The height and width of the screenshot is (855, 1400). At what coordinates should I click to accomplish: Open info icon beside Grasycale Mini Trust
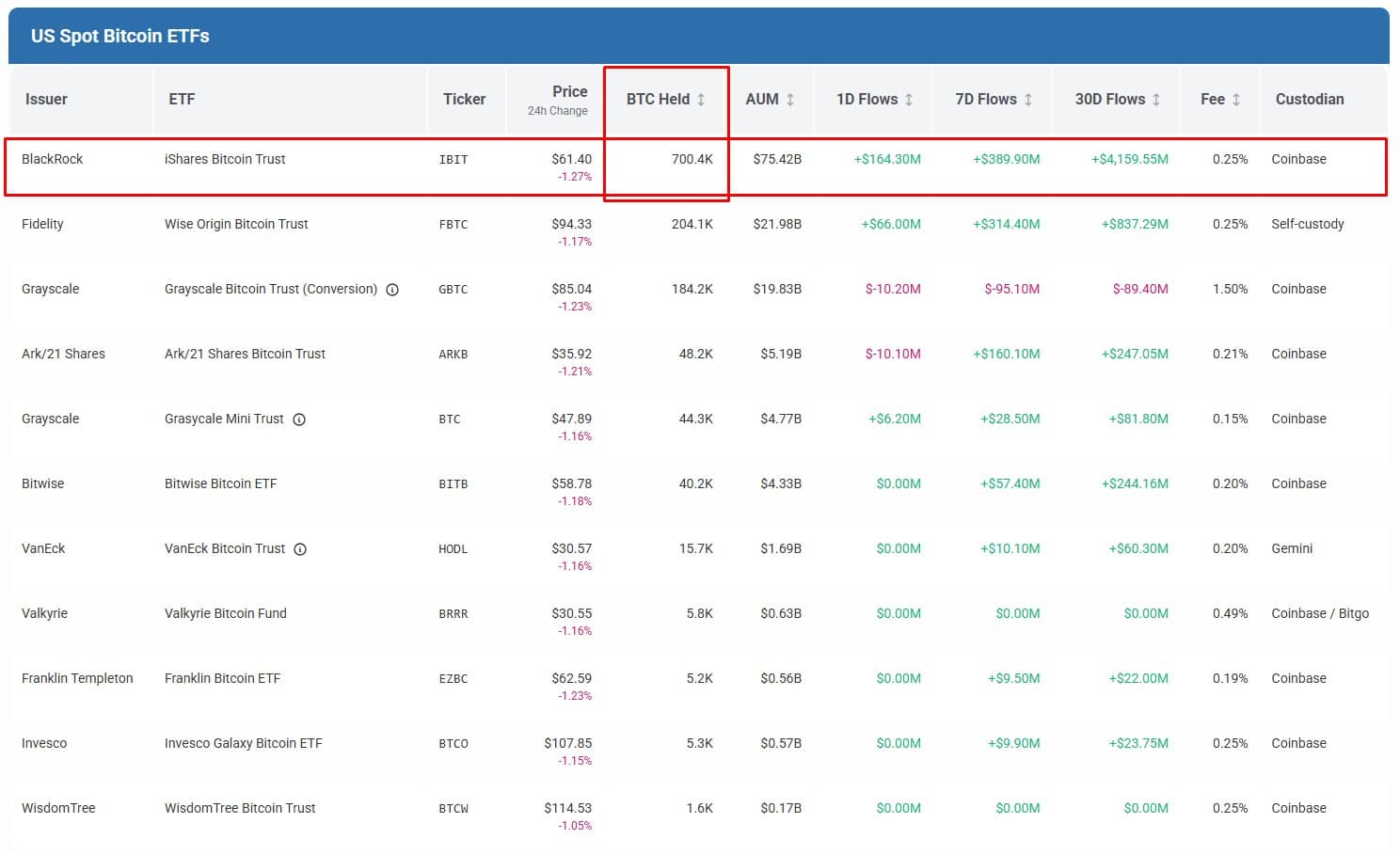(299, 420)
